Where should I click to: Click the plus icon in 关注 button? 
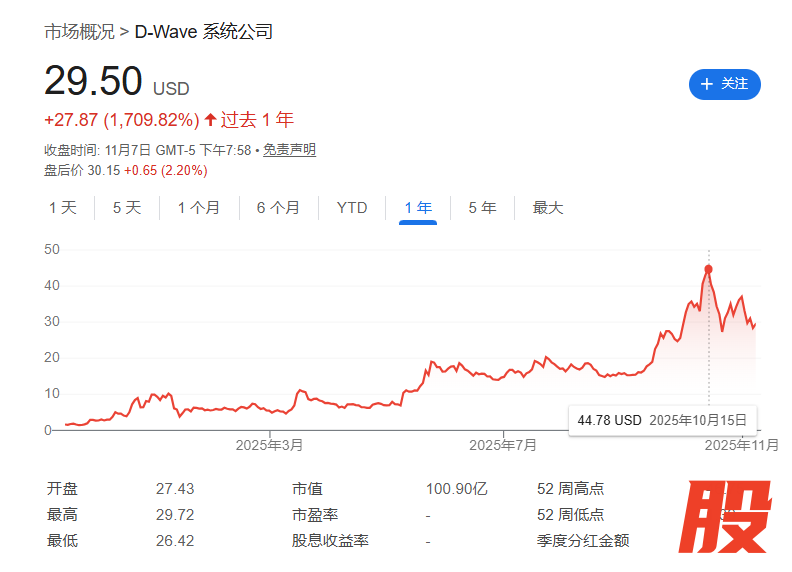(x=707, y=84)
